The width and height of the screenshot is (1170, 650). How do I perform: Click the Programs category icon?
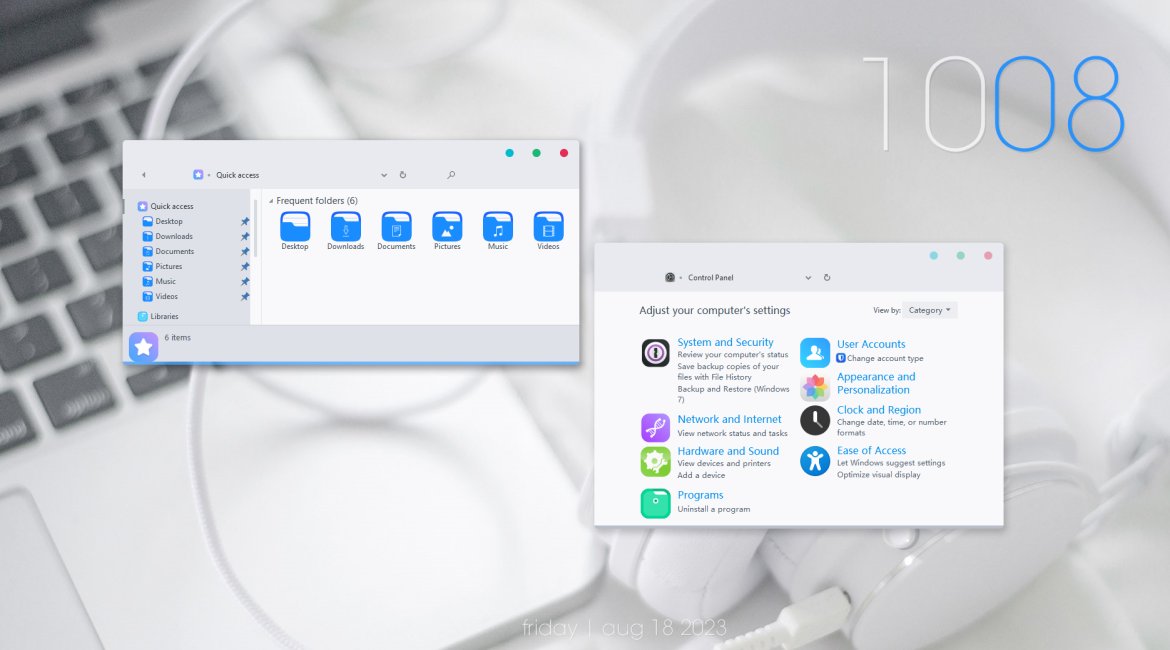[x=655, y=503]
